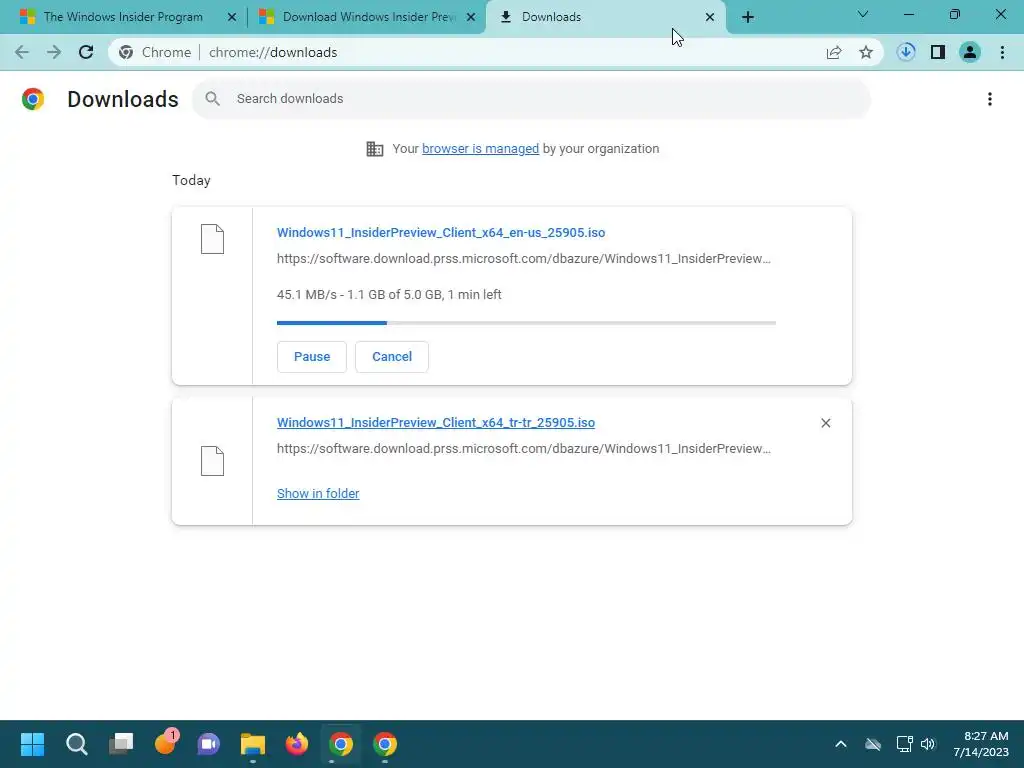Viewport: 1024px width, 768px height.
Task: Click the en-us download source URL
Action: click(524, 259)
